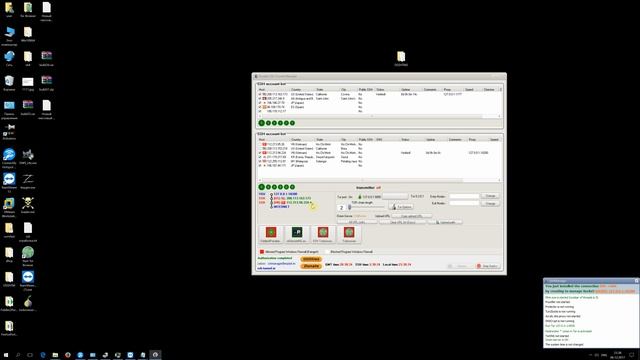
Task: Open the lone folder on the desktop above the window
Action: point(401,58)
